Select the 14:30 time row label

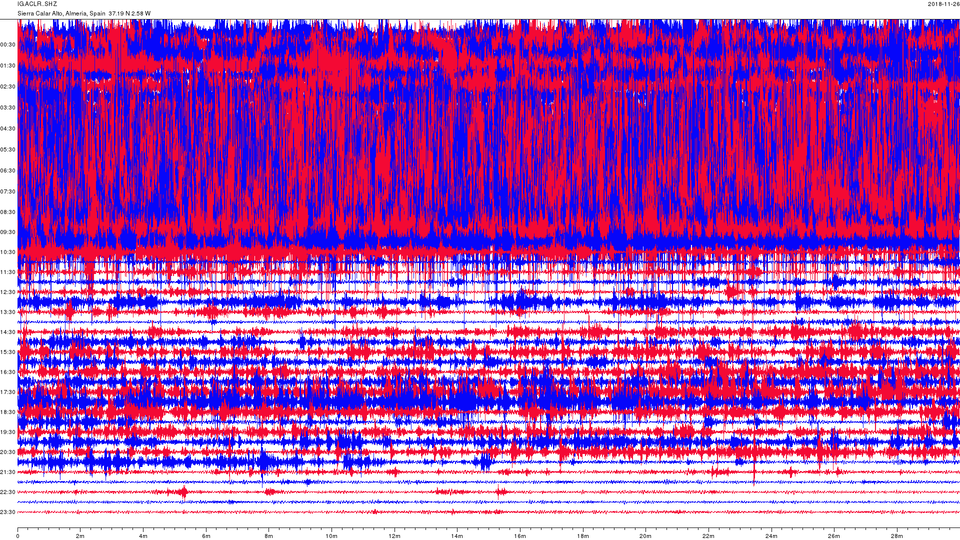8,332
